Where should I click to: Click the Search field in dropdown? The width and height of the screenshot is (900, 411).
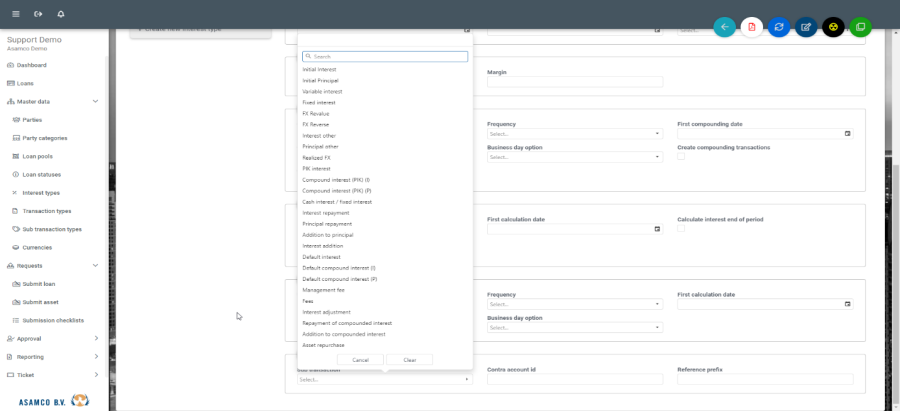(x=385, y=57)
